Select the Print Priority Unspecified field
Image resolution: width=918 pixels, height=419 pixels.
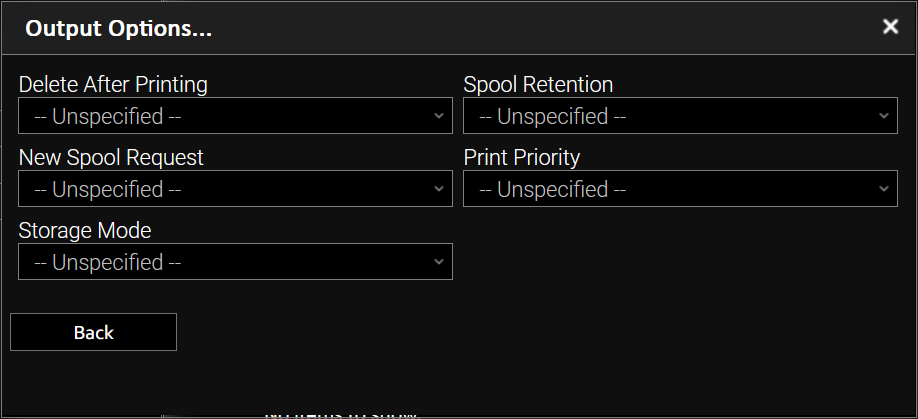coord(680,189)
